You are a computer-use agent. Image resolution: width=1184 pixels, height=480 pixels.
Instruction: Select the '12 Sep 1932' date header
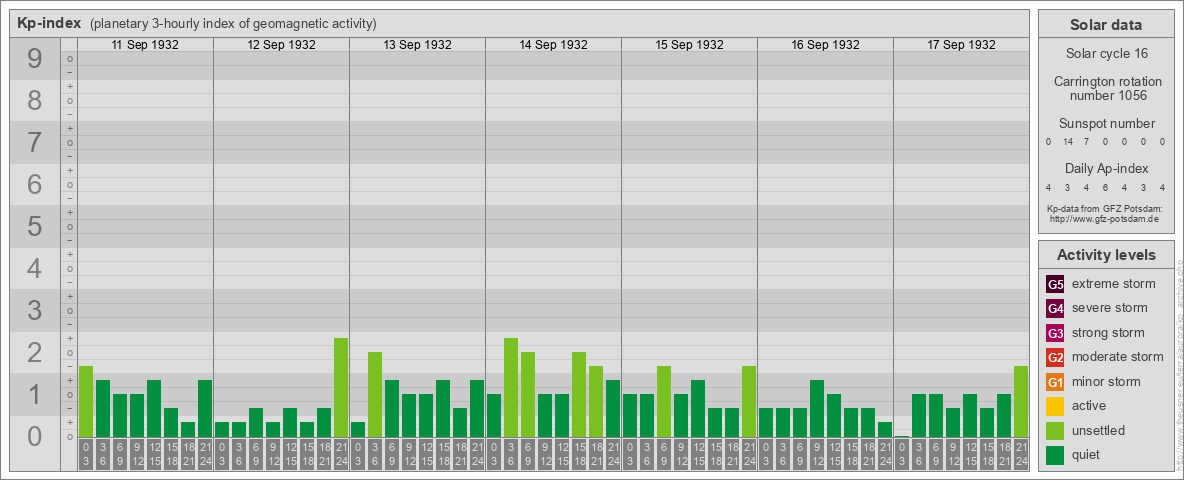click(282, 45)
